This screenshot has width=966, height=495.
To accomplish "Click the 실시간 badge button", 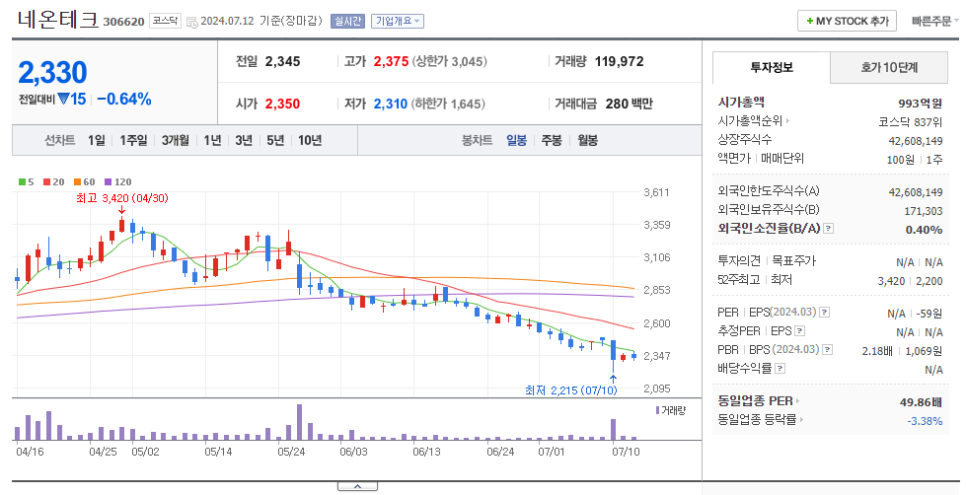I will pos(347,21).
